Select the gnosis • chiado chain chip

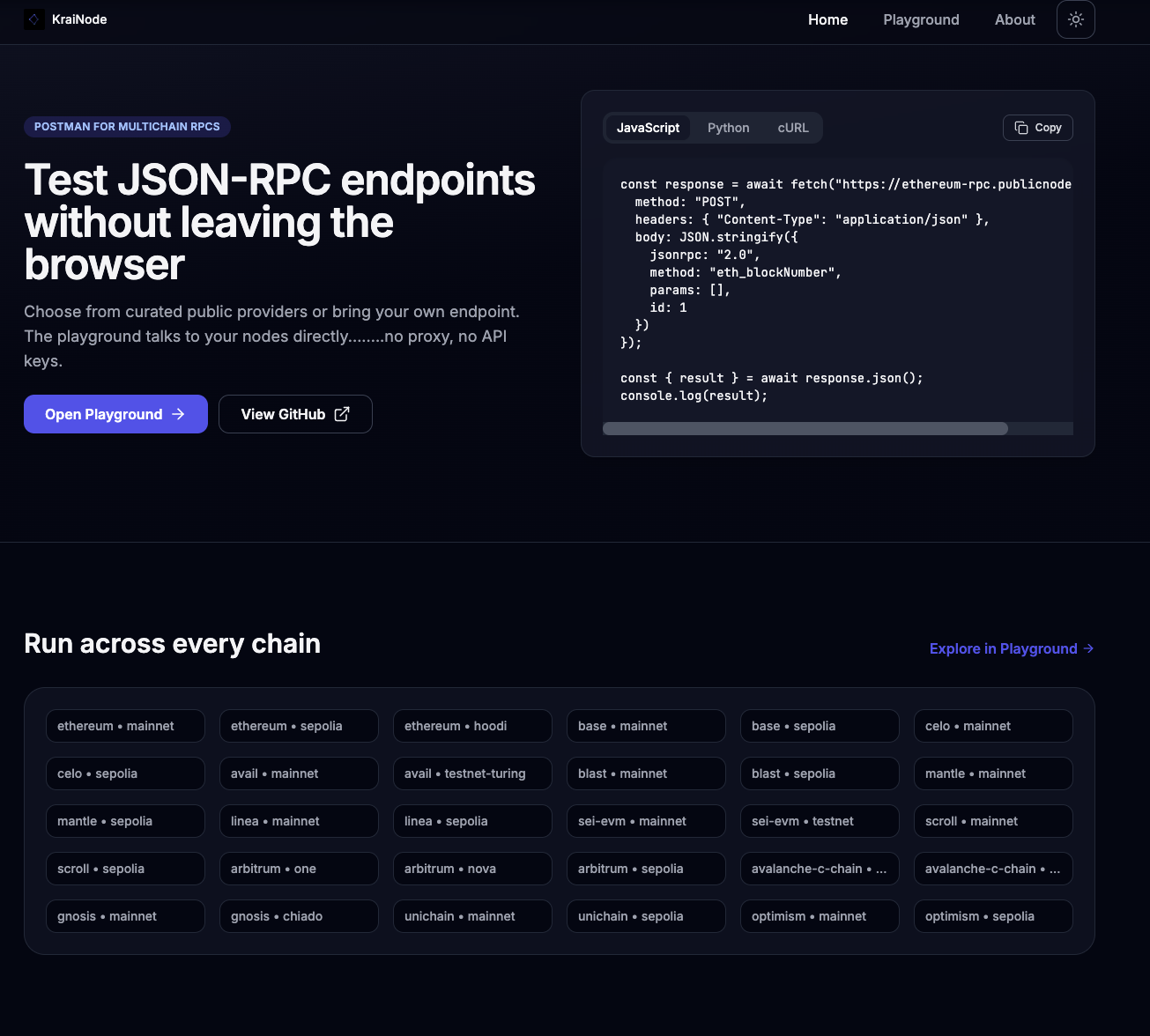tap(298, 915)
